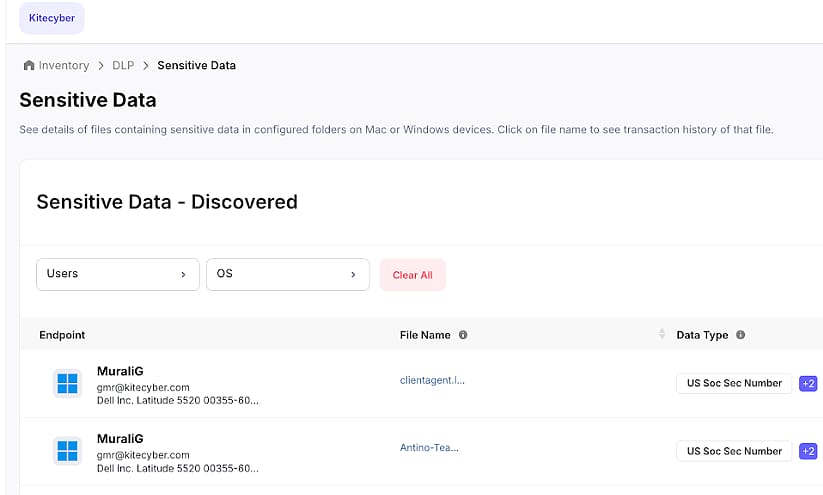Click the Kitecyber logo button

point(52,18)
